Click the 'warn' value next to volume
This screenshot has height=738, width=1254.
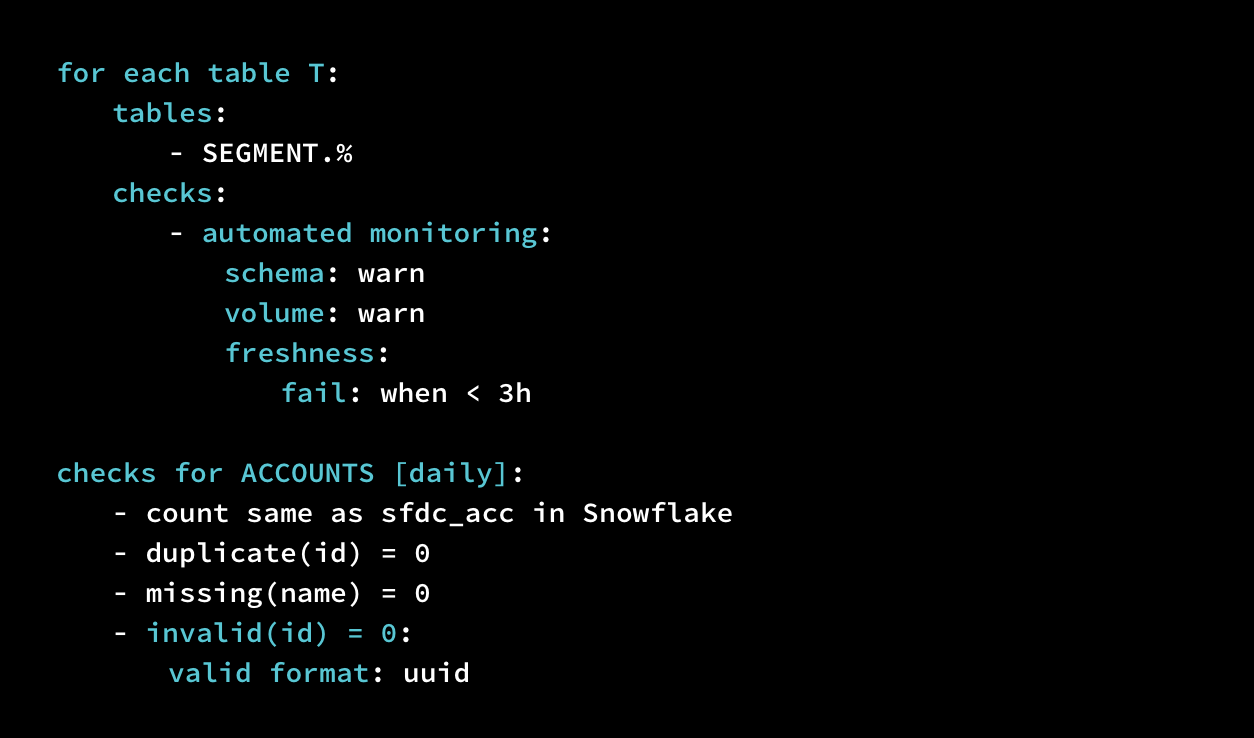click(x=391, y=313)
